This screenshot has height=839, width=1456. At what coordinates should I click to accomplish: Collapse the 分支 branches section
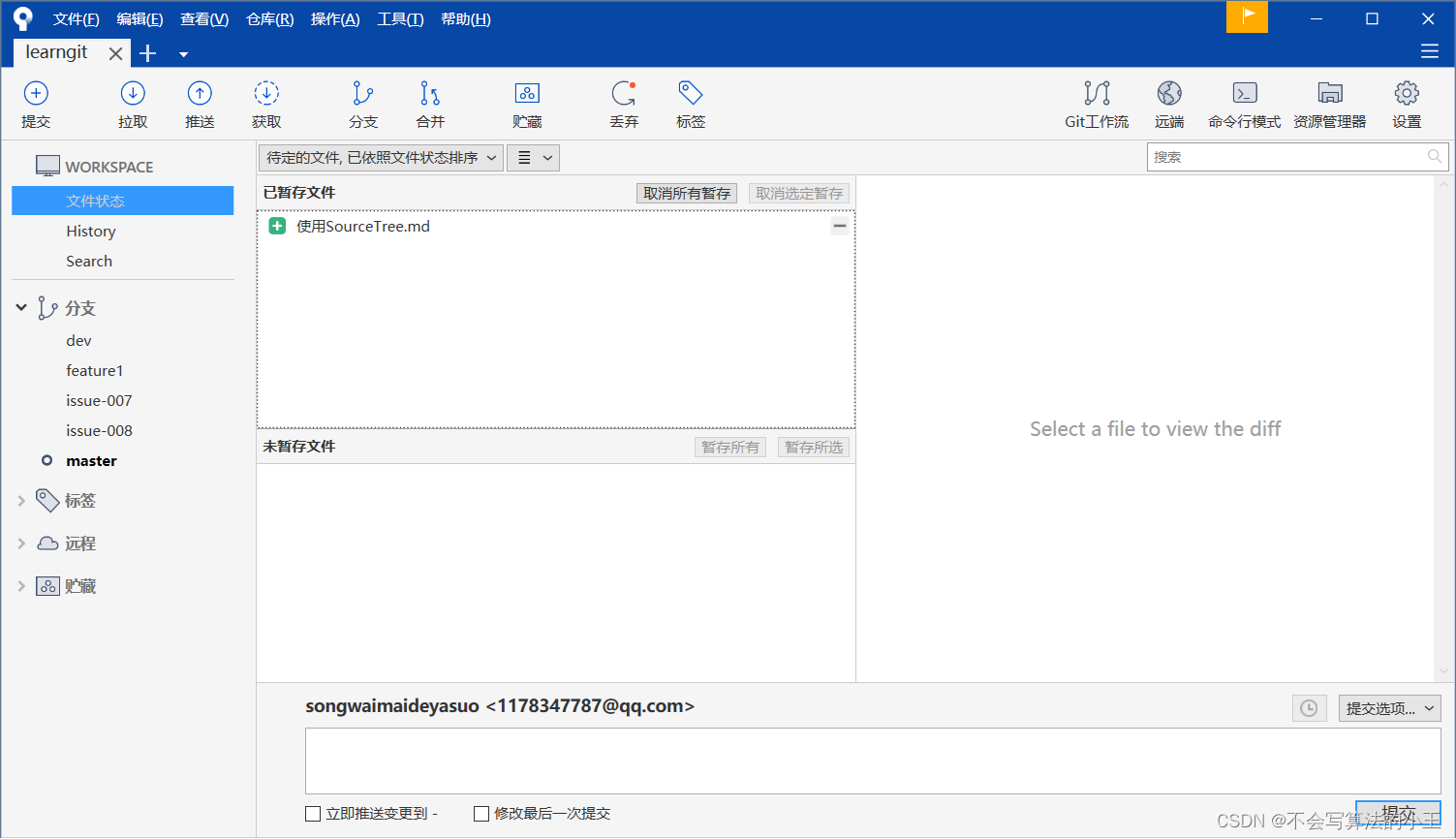[21, 308]
